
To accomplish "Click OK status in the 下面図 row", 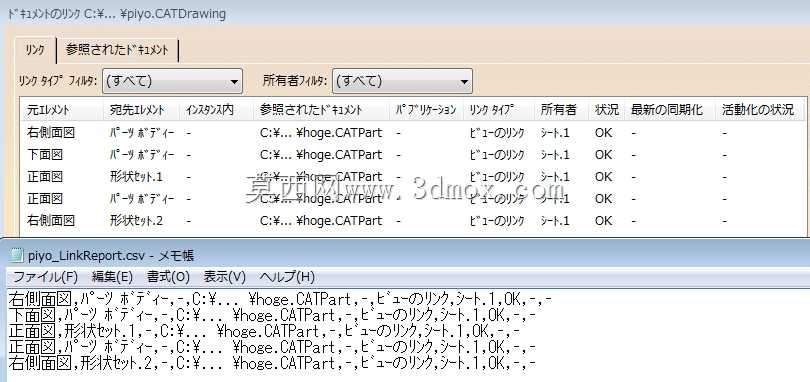I will tap(603, 155).
